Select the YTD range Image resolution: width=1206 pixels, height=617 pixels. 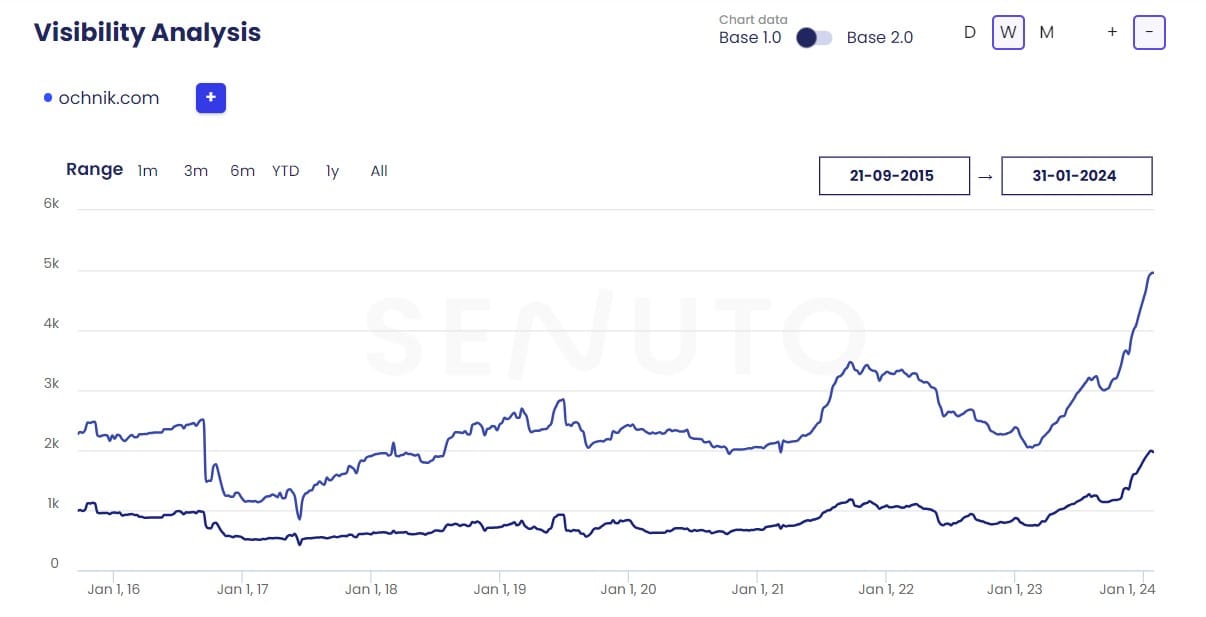point(286,171)
